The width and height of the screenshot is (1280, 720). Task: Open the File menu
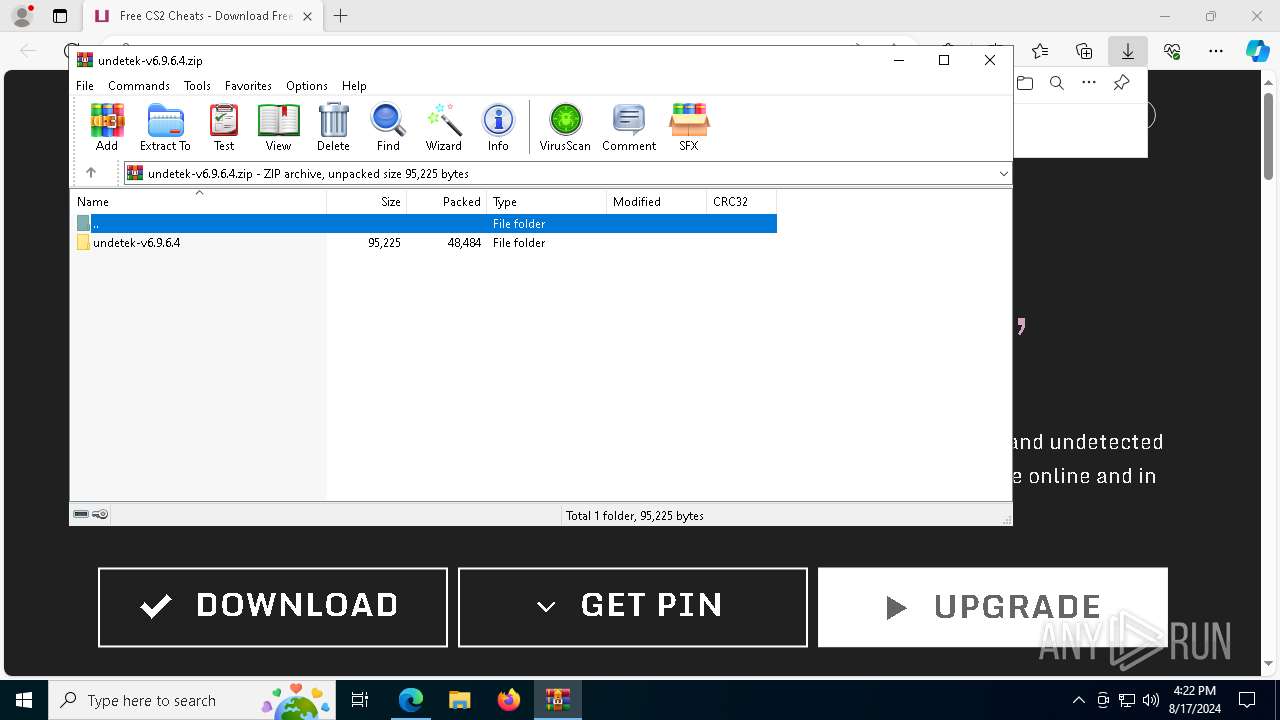pos(85,86)
